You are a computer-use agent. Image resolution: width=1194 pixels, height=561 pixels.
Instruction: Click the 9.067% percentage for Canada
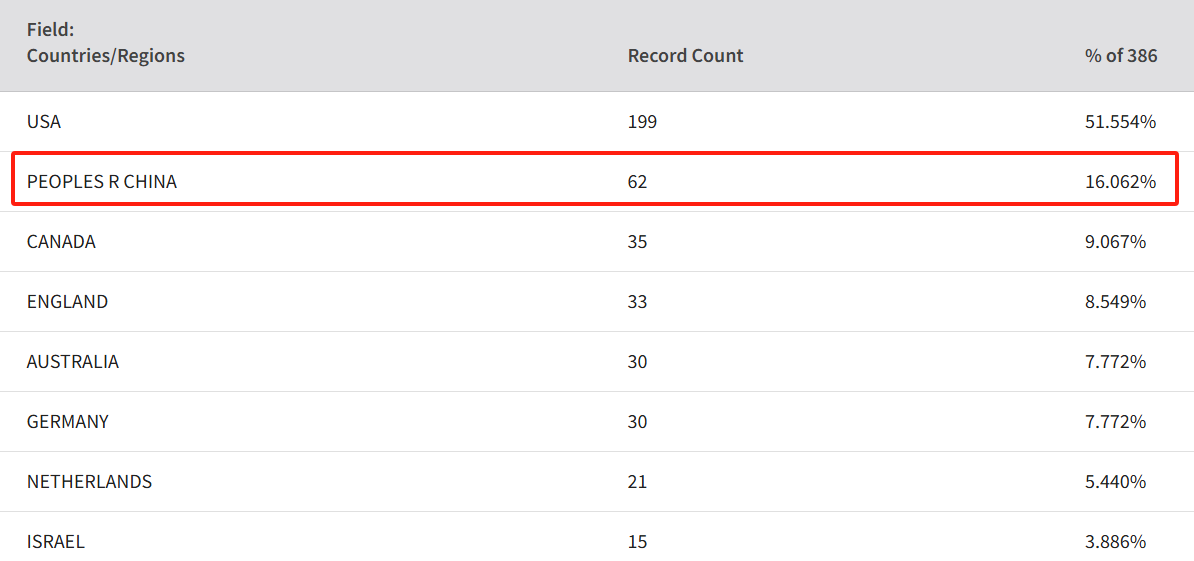(1116, 242)
